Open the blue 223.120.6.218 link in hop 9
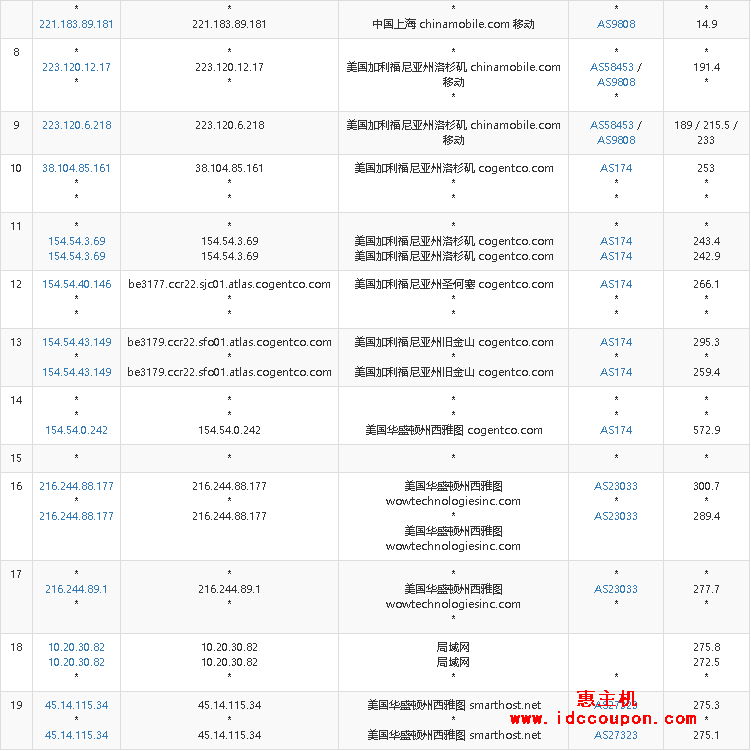Image resolution: width=751 pixels, height=751 pixels. pyautogui.click(x=76, y=125)
